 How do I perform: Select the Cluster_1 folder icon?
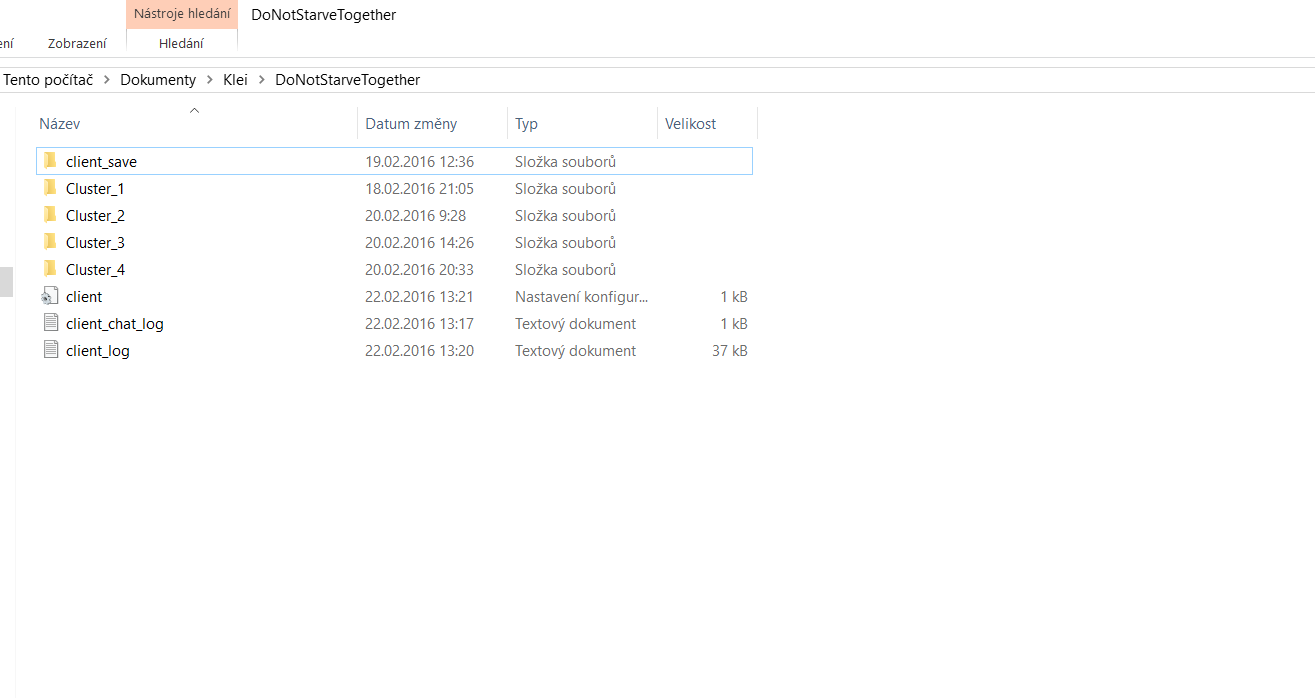tap(50, 188)
